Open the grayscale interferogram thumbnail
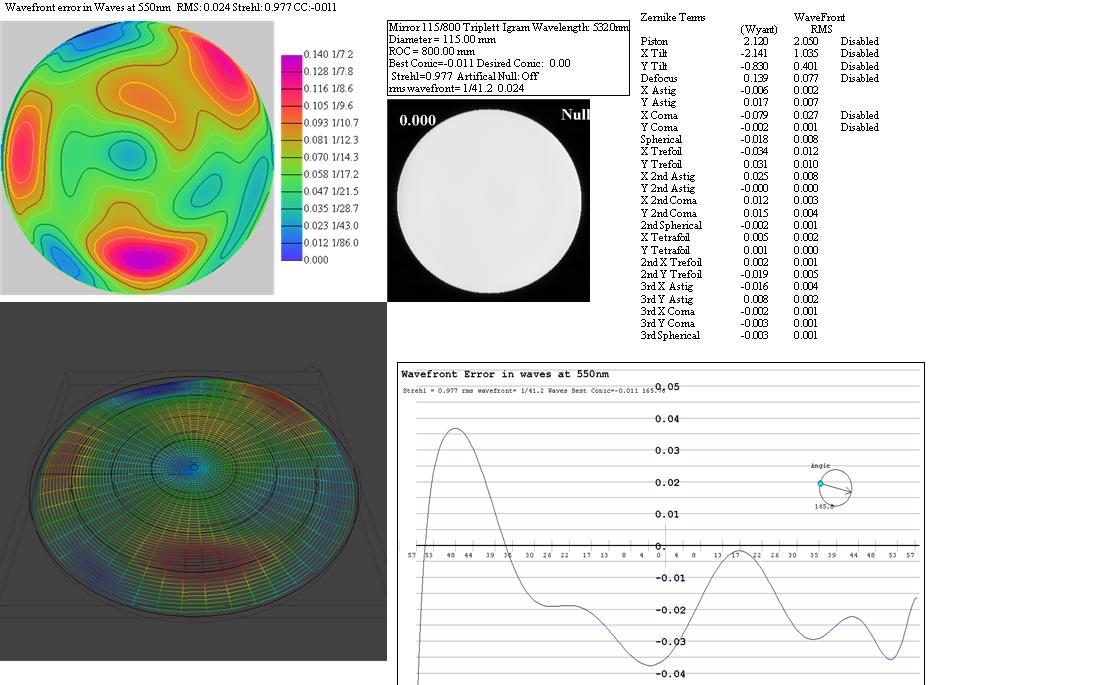Viewport: 1109px width, 685px height. coord(488,201)
